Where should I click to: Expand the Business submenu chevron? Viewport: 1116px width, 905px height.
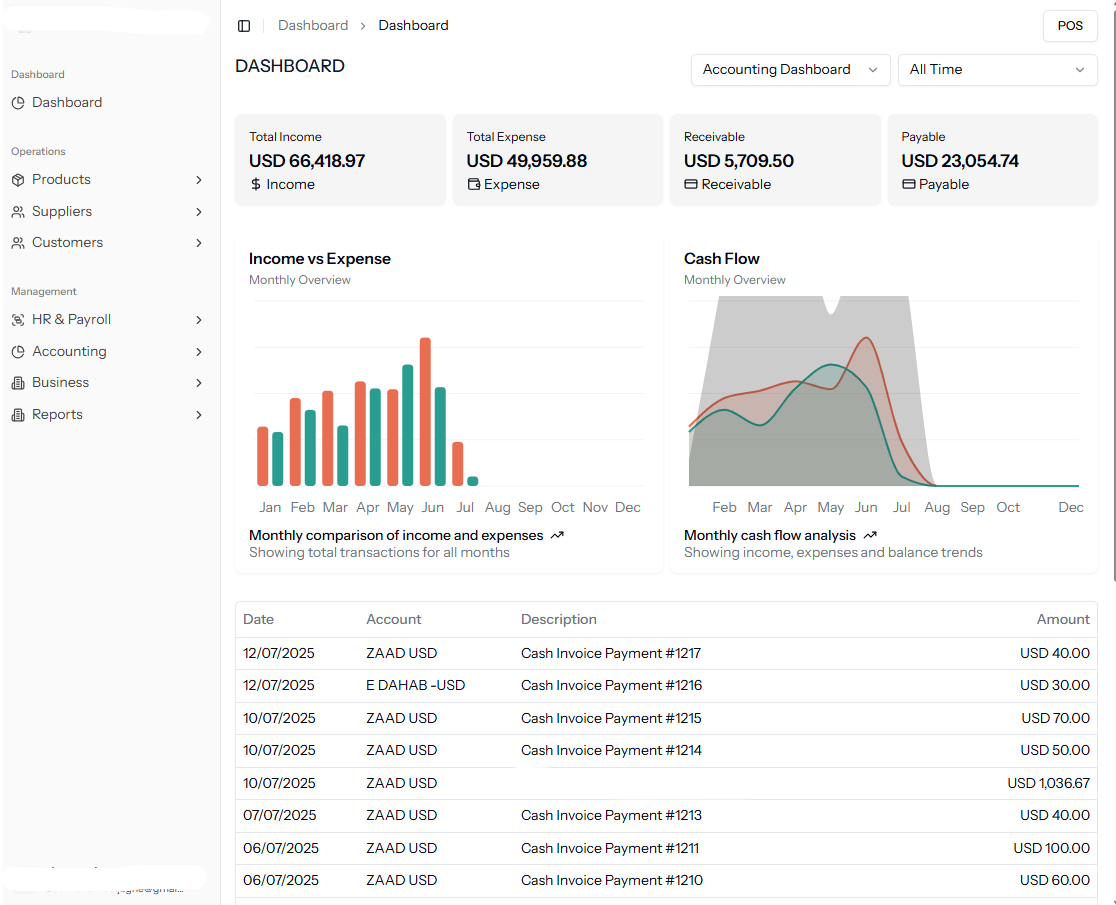tap(199, 383)
